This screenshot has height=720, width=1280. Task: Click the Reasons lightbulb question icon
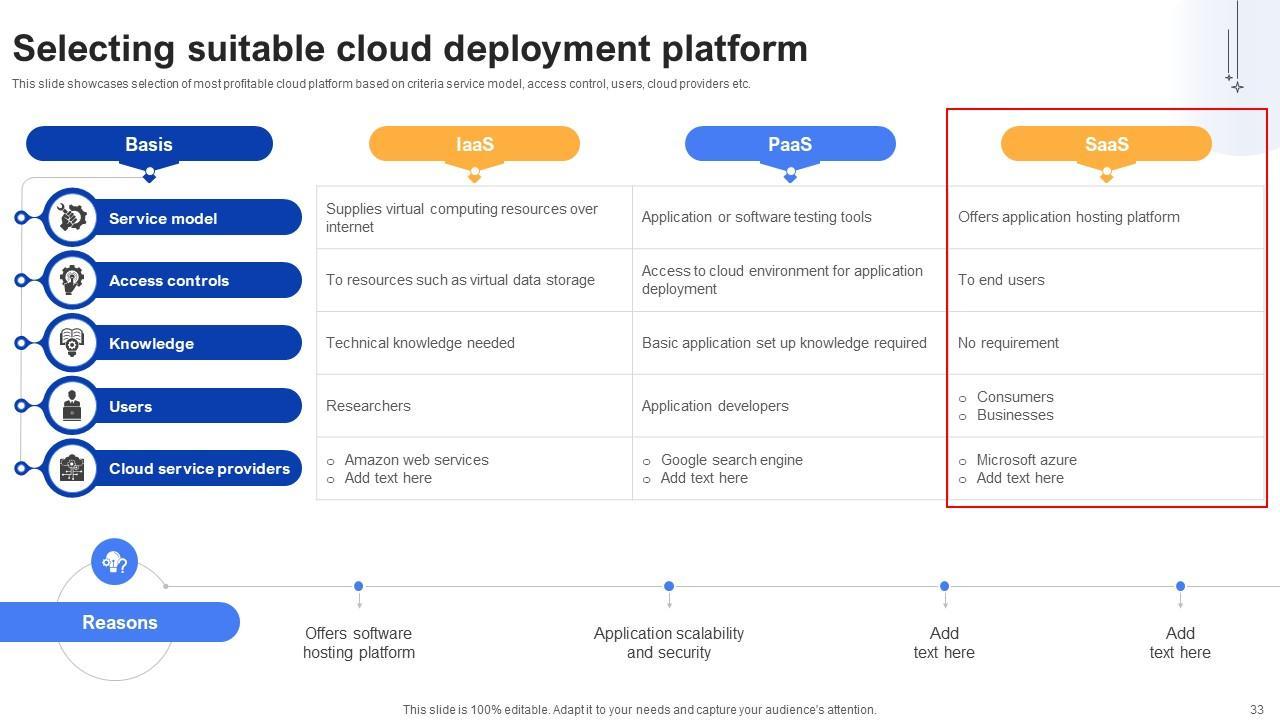click(114, 563)
